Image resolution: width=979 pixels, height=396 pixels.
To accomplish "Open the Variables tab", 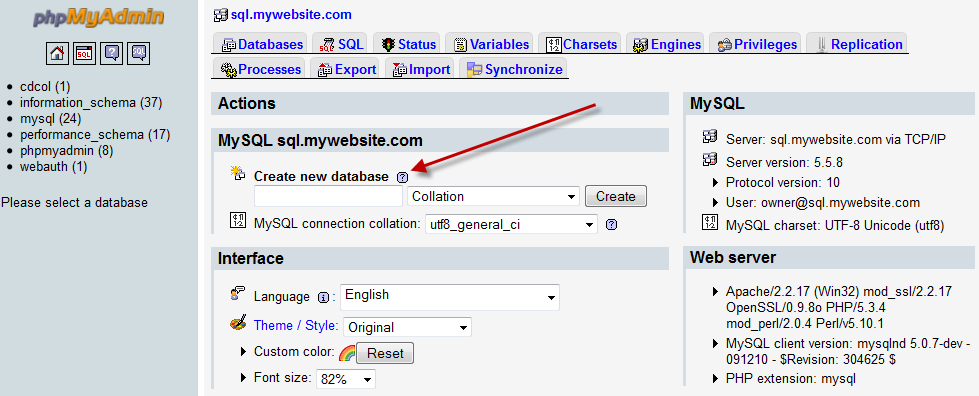I will 490,44.
